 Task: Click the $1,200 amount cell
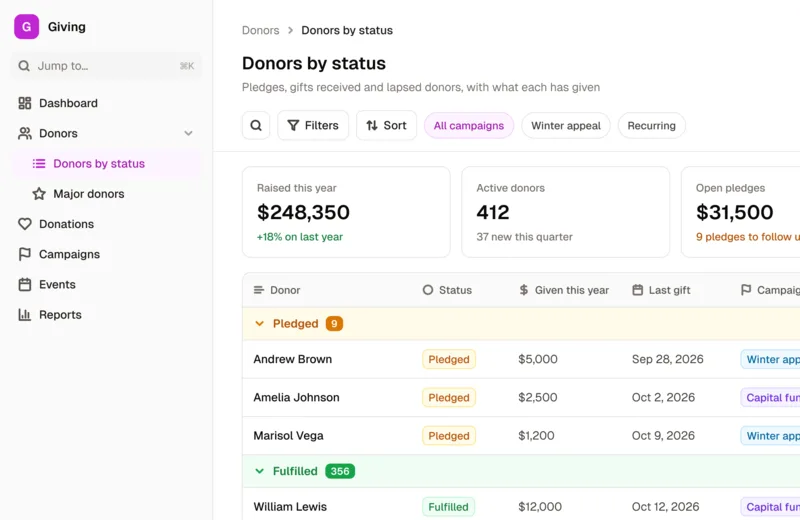pos(536,436)
